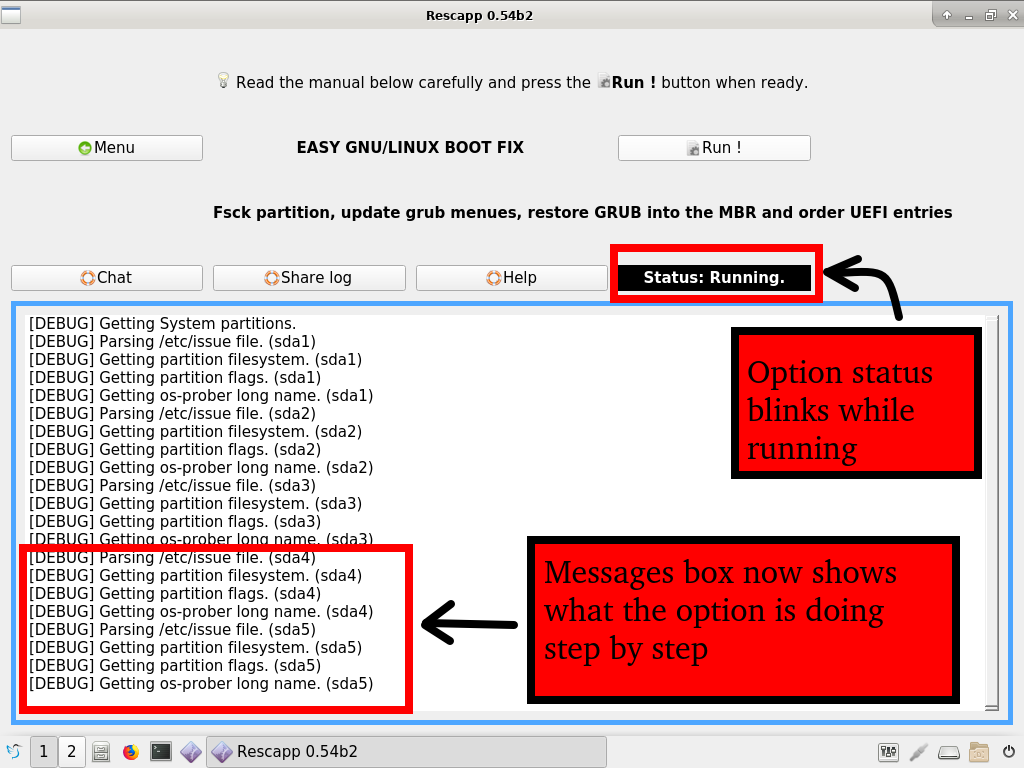Click the Share log button
Image resolution: width=1024 pixels, height=768 pixels.
coord(309,278)
